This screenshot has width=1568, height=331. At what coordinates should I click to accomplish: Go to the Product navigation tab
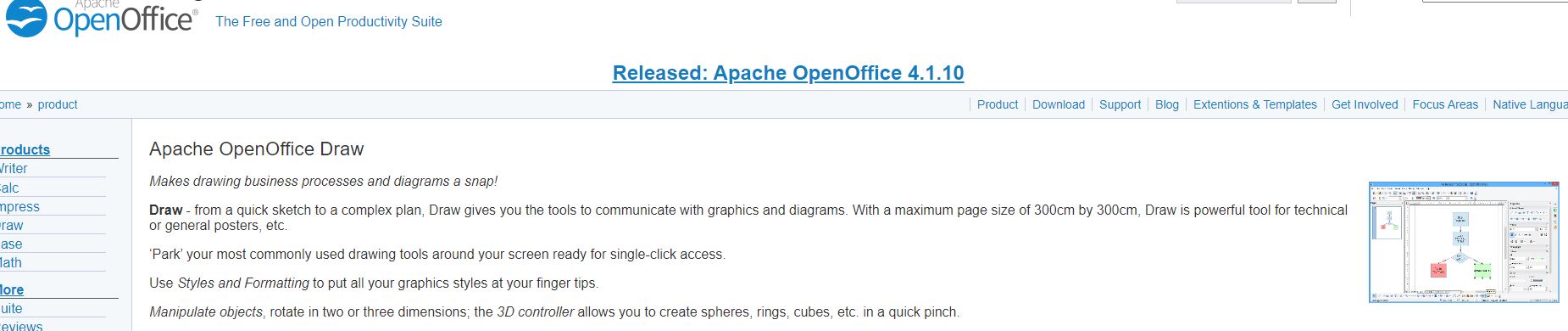(x=997, y=104)
